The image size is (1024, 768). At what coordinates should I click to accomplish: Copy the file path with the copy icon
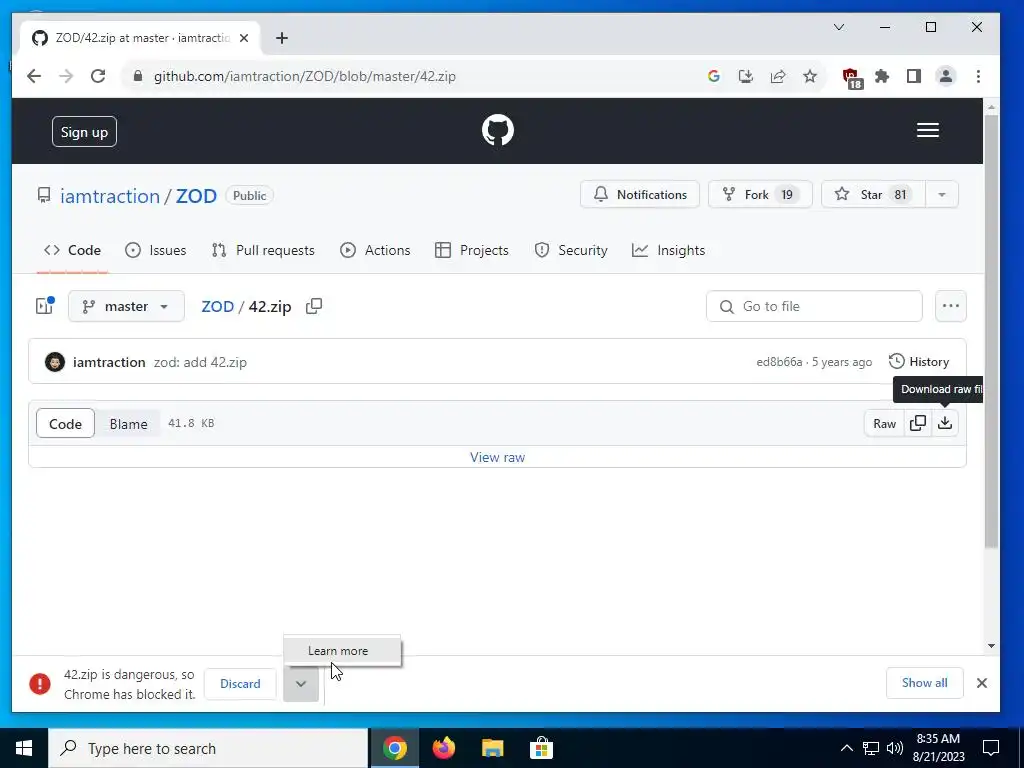point(314,306)
